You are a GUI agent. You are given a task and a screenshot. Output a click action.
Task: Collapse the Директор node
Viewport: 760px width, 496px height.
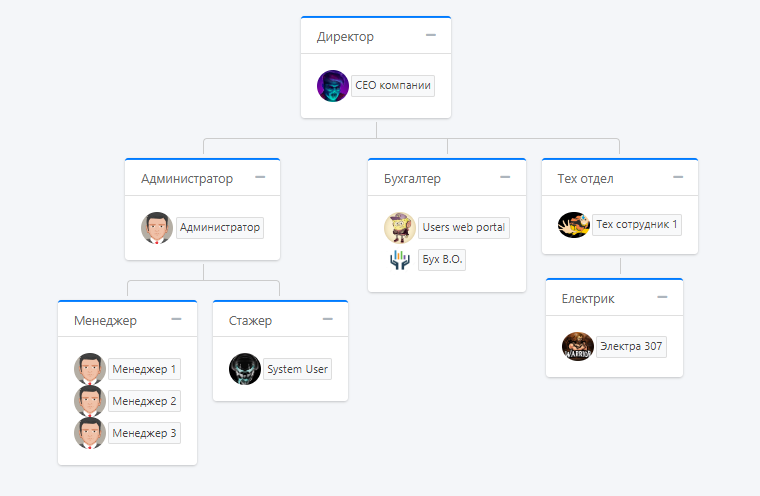(431, 35)
